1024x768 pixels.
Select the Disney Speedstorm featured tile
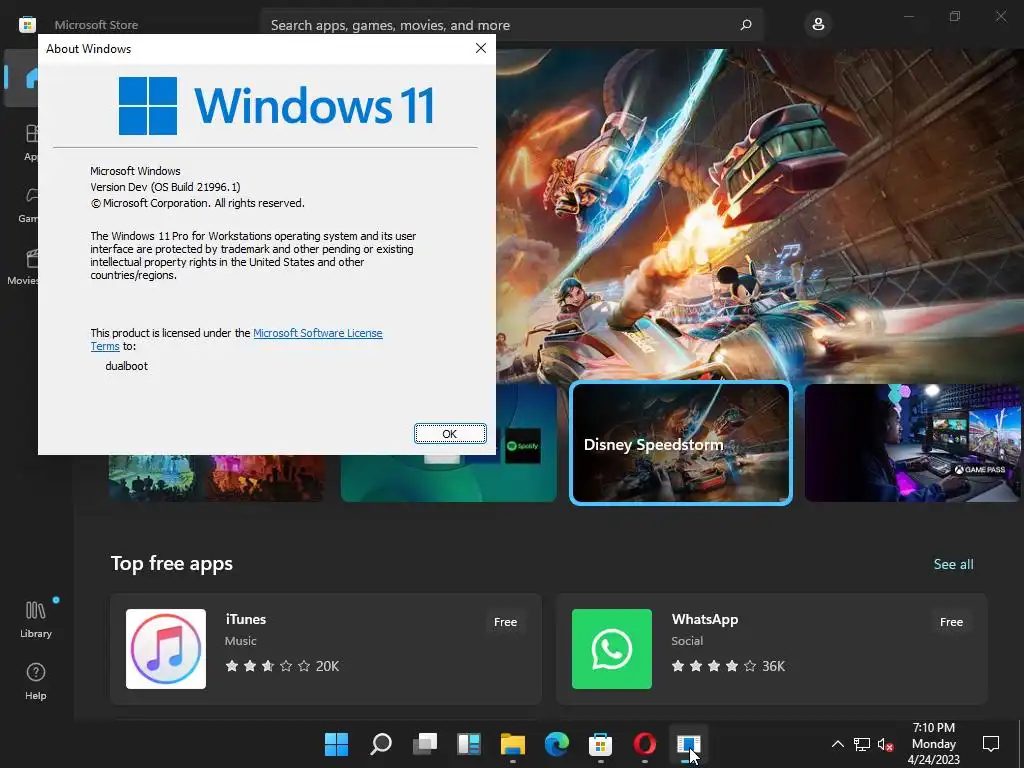click(680, 443)
